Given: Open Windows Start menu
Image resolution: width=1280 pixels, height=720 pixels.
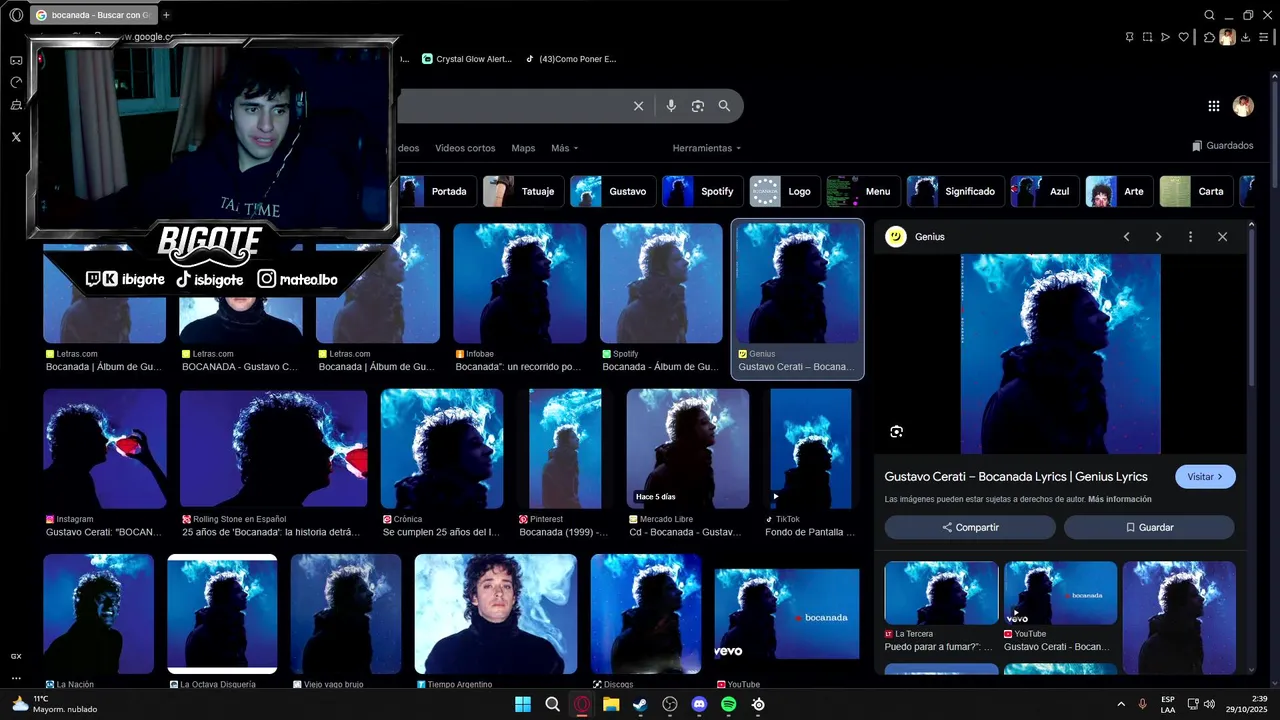Looking at the screenshot, I should click(523, 704).
